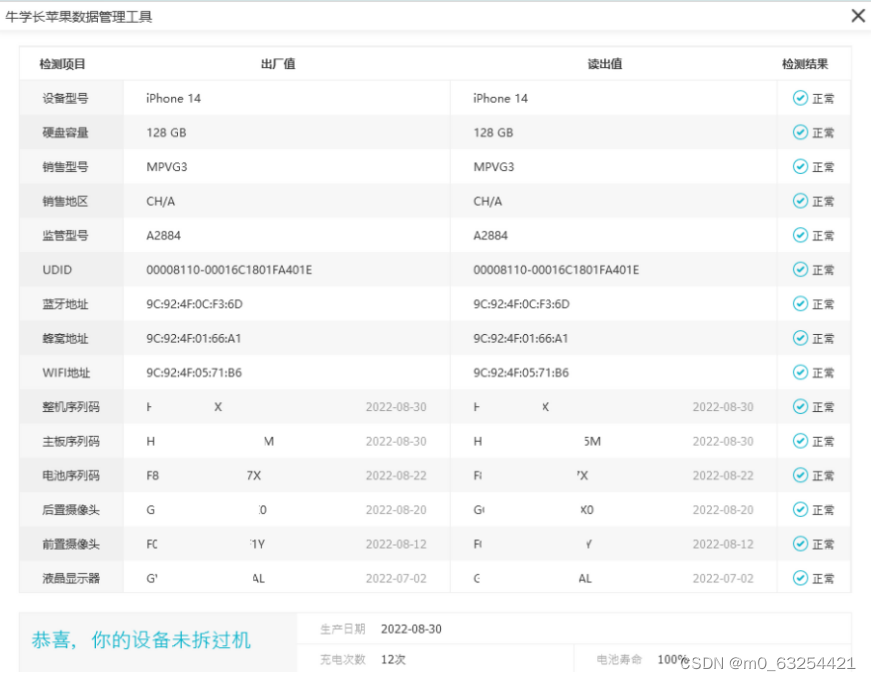Image resolution: width=871 pixels, height=681 pixels.
Task: Select factory WIFI address 9C:92:4F:05:71:B6
Action: [x=194, y=373]
